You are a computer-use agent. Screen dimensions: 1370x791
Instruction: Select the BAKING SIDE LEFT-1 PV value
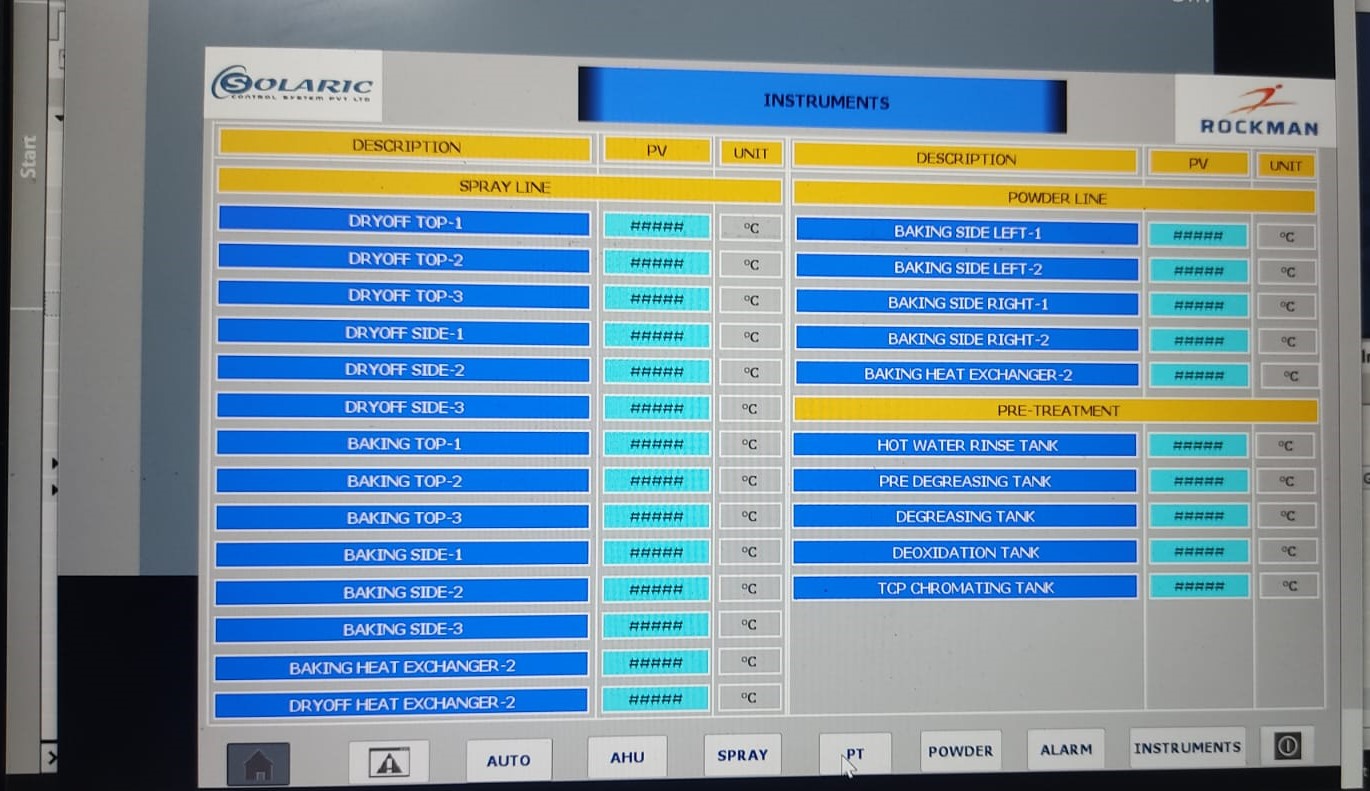1198,236
